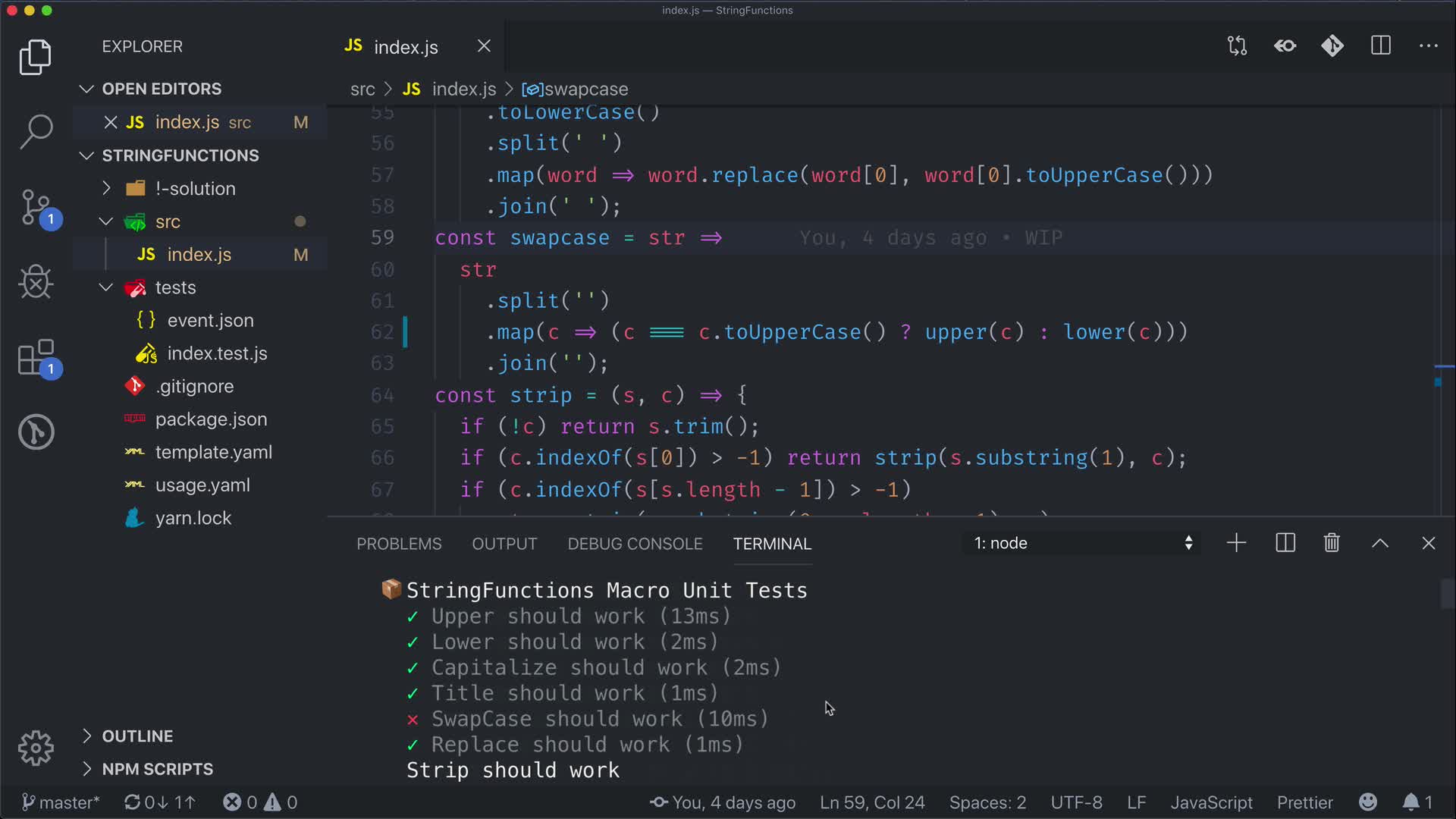The height and width of the screenshot is (819, 1456).
Task: Expand the !-solution folder
Action: [195, 188]
